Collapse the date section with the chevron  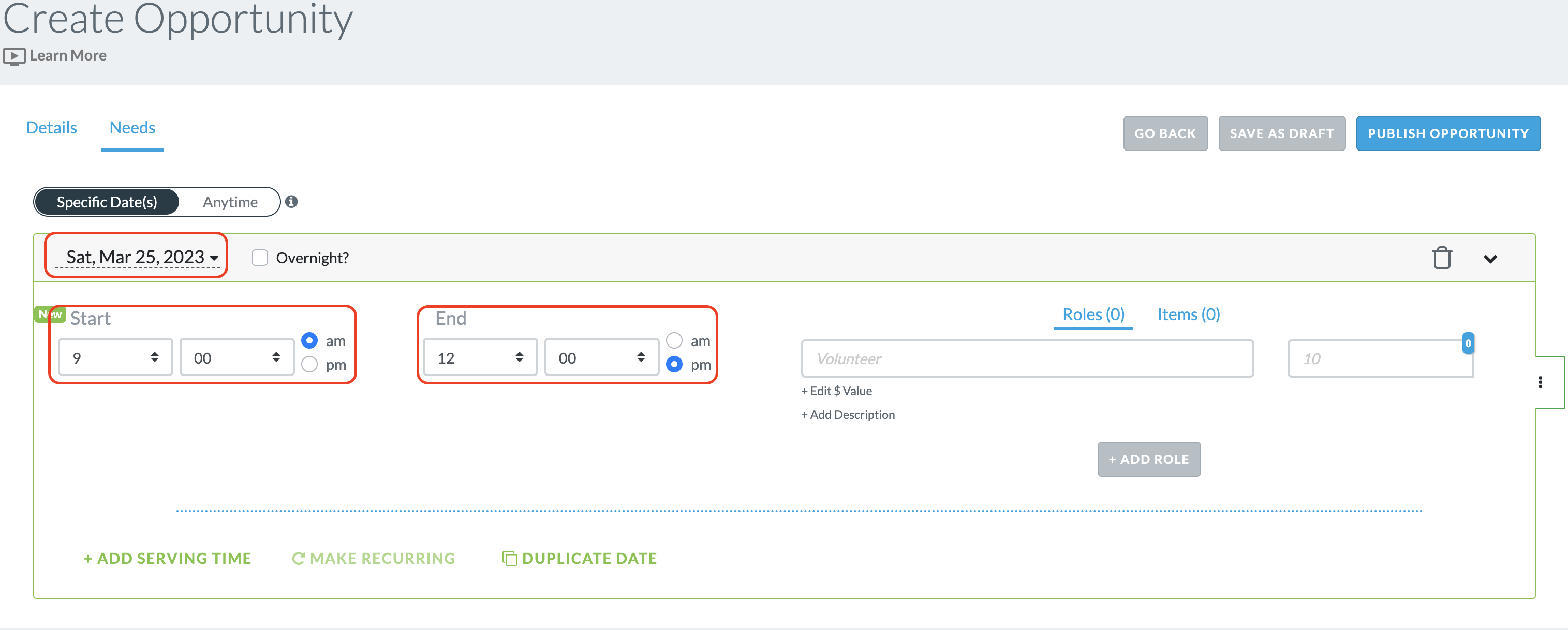1490,259
